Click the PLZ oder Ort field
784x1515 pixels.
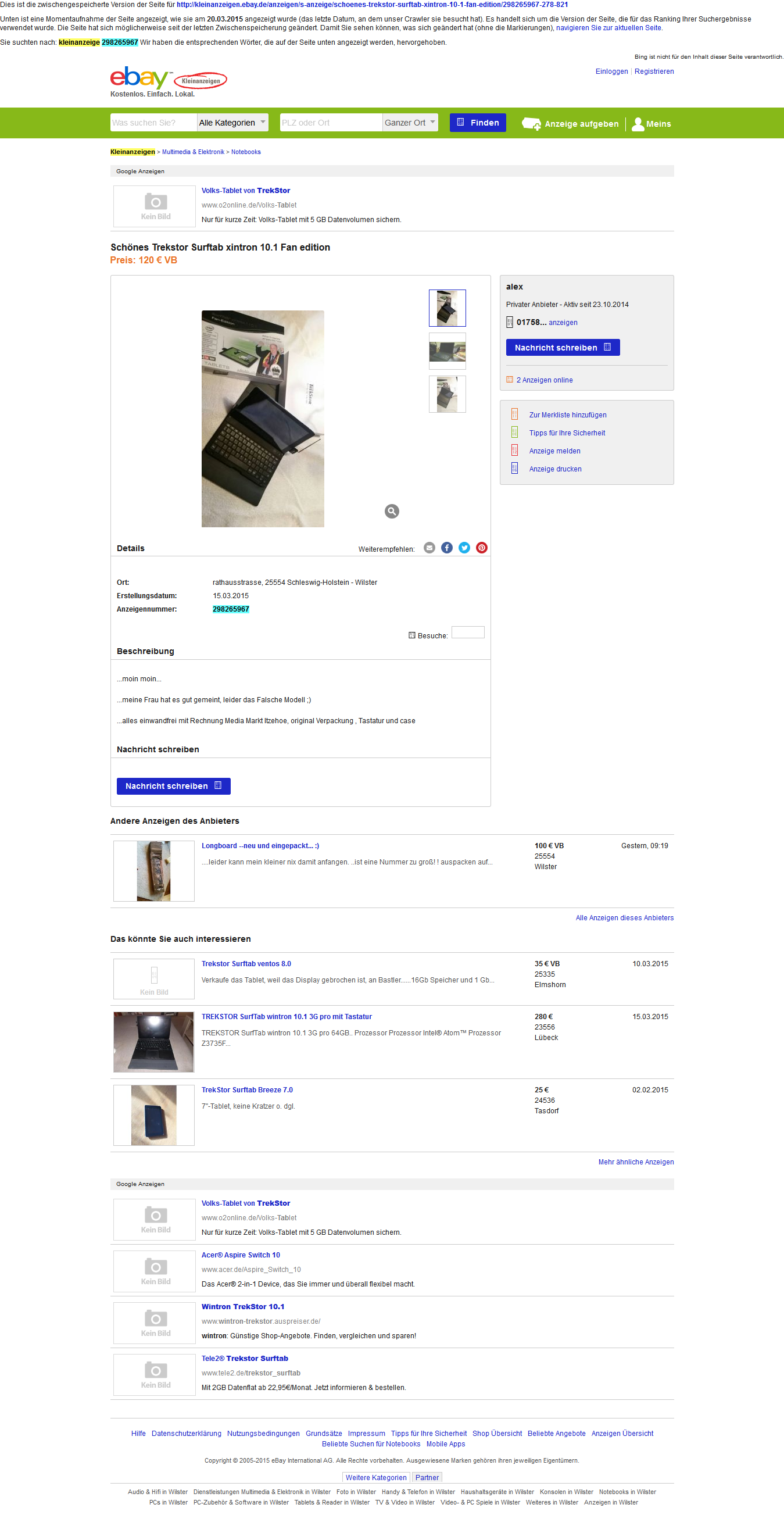331,122
